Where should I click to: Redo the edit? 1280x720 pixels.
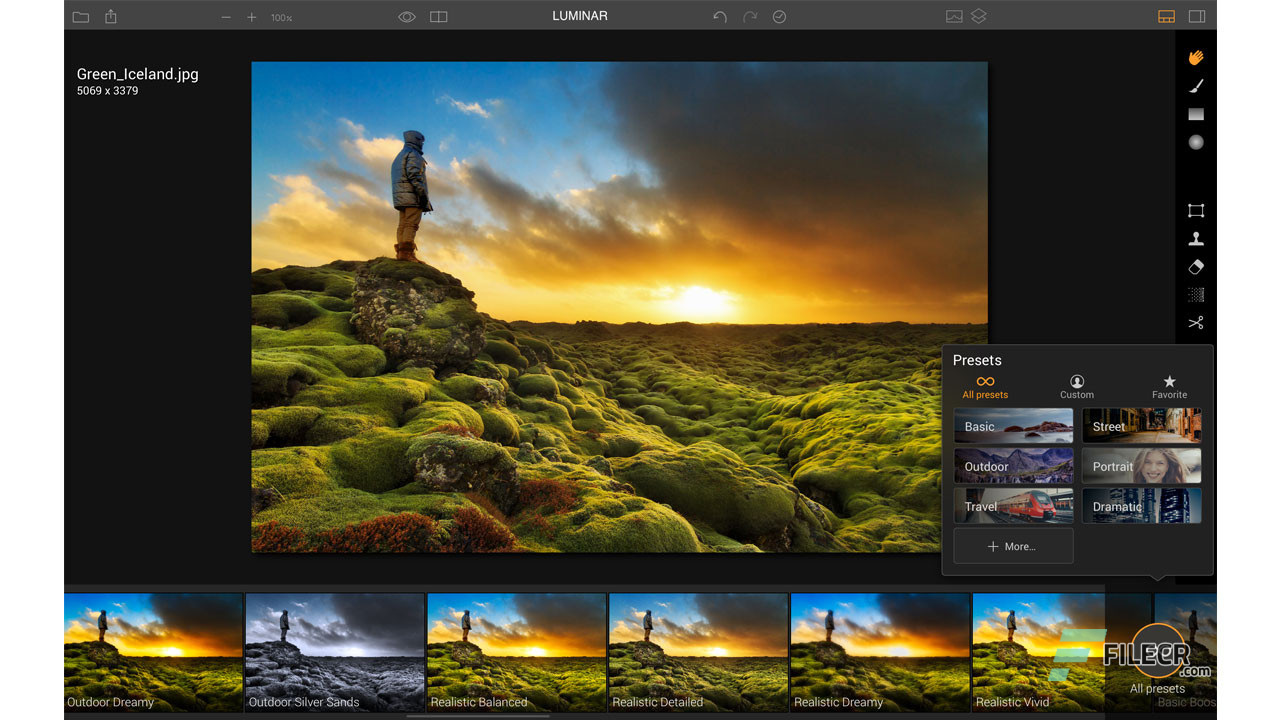click(750, 17)
